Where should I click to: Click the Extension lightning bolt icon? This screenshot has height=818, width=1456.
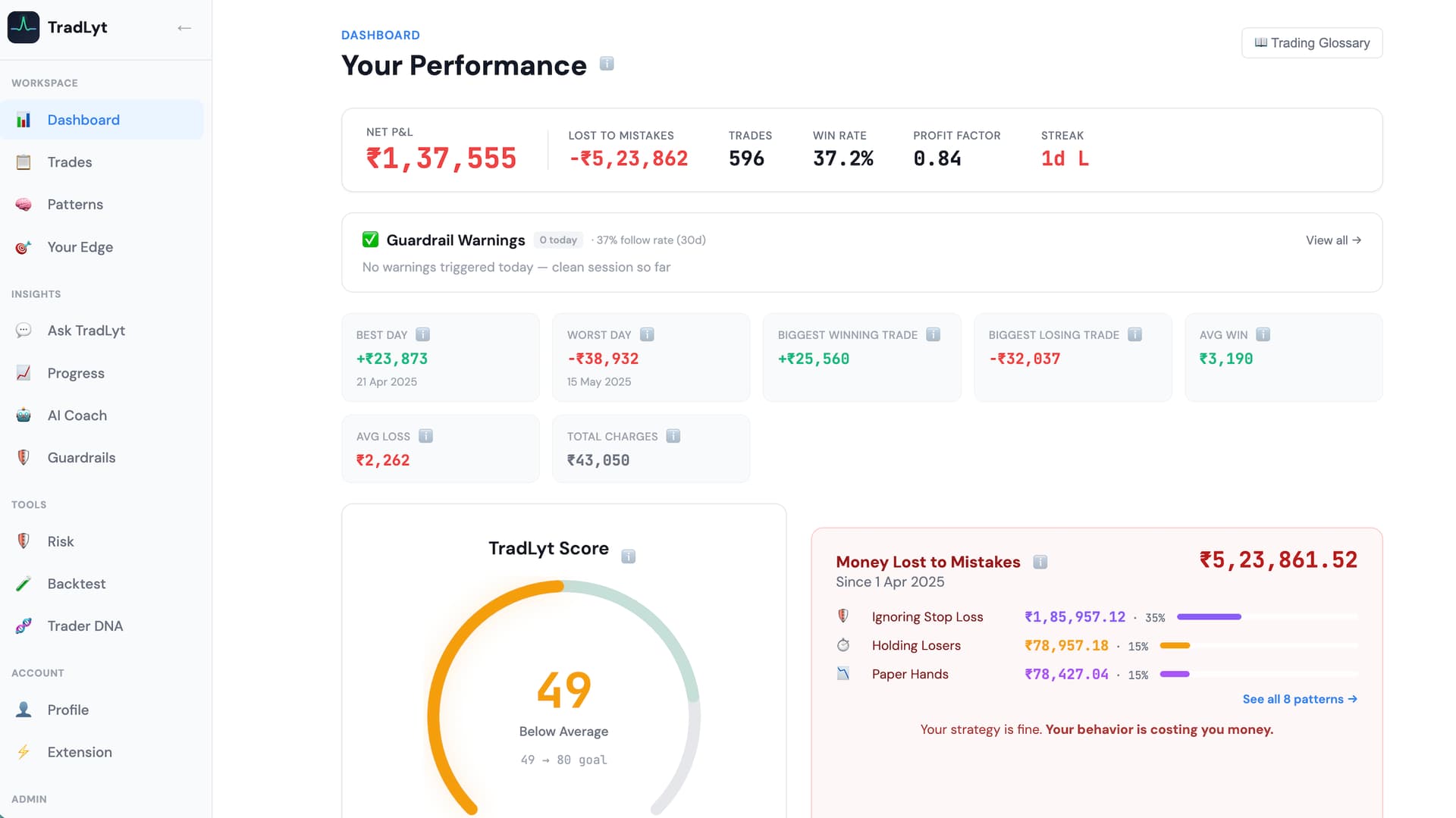(x=24, y=752)
